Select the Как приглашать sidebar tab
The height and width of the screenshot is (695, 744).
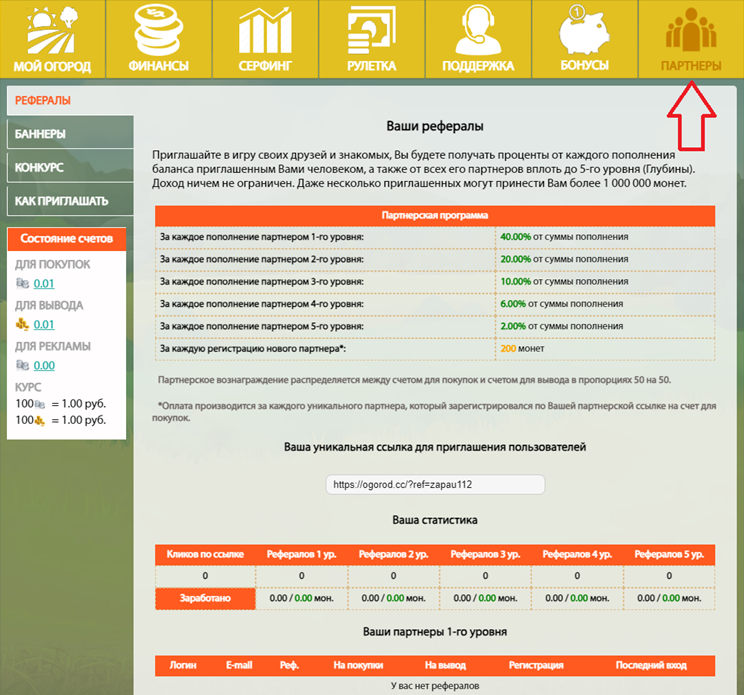(x=70, y=201)
